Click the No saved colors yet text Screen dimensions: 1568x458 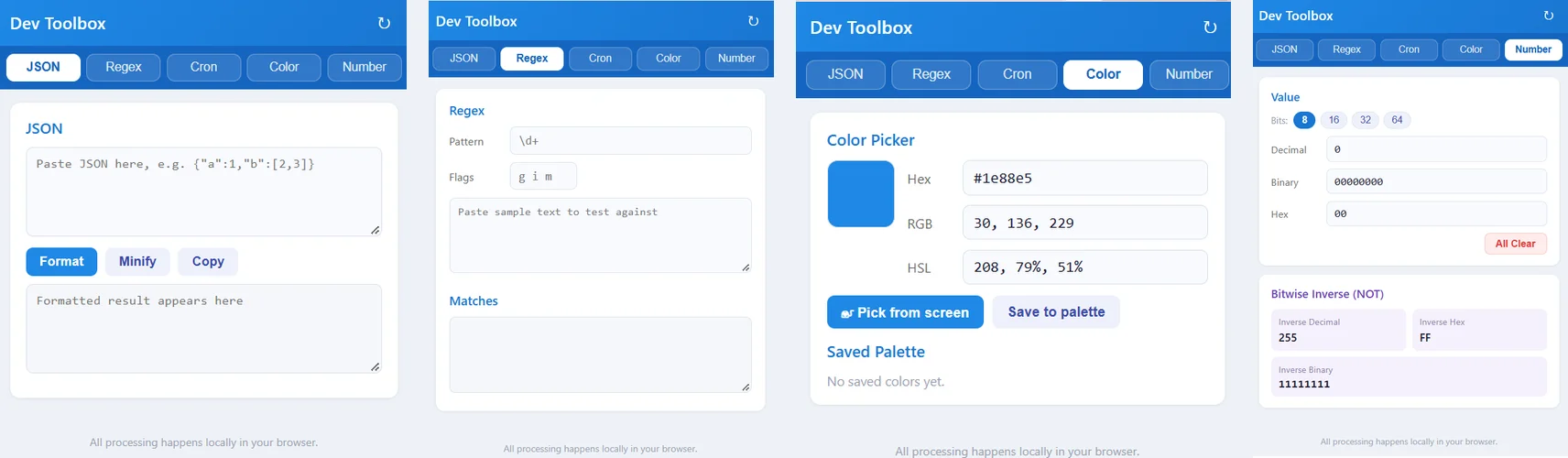pyautogui.click(x=886, y=382)
